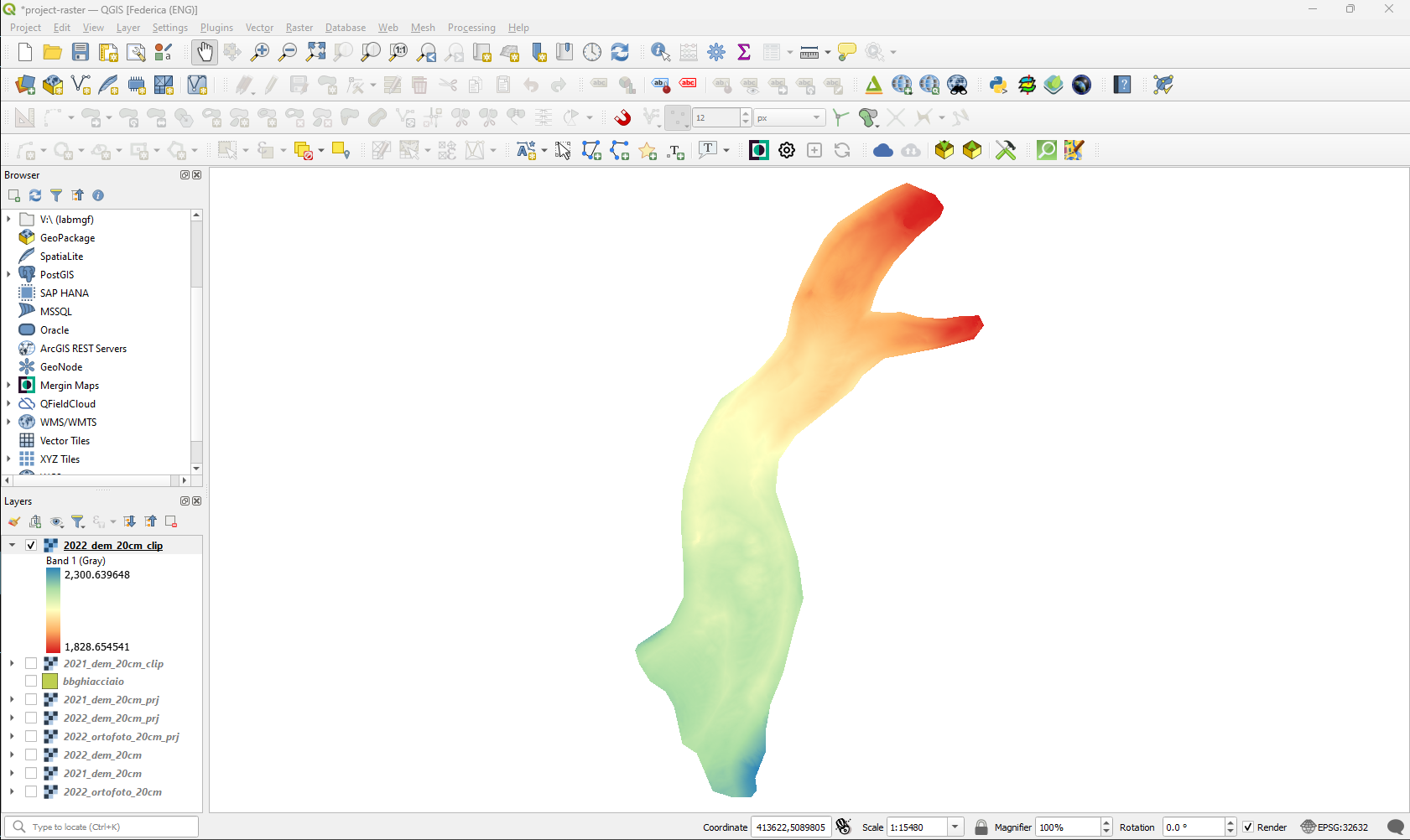
Task: Enable the 2022_dem_20cm_prj layer checkbox
Action: (31, 718)
